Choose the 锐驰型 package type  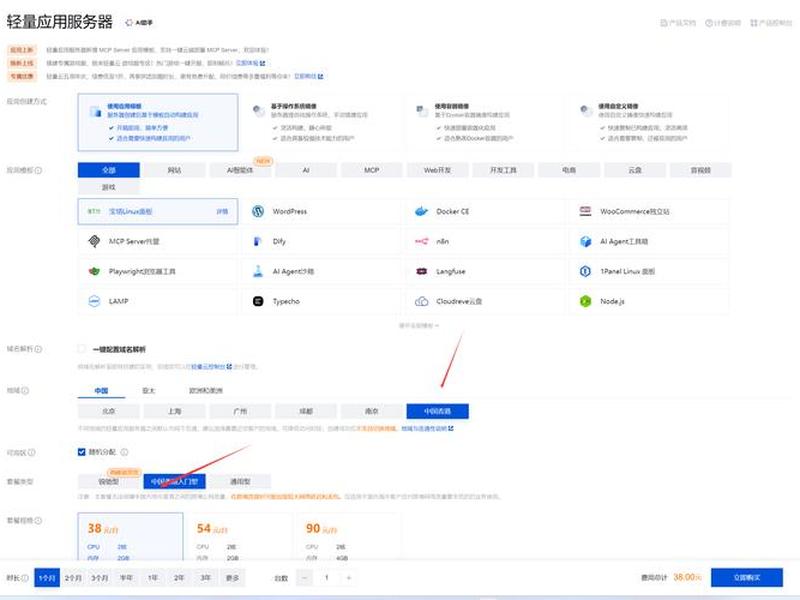[x=109, y=481]
